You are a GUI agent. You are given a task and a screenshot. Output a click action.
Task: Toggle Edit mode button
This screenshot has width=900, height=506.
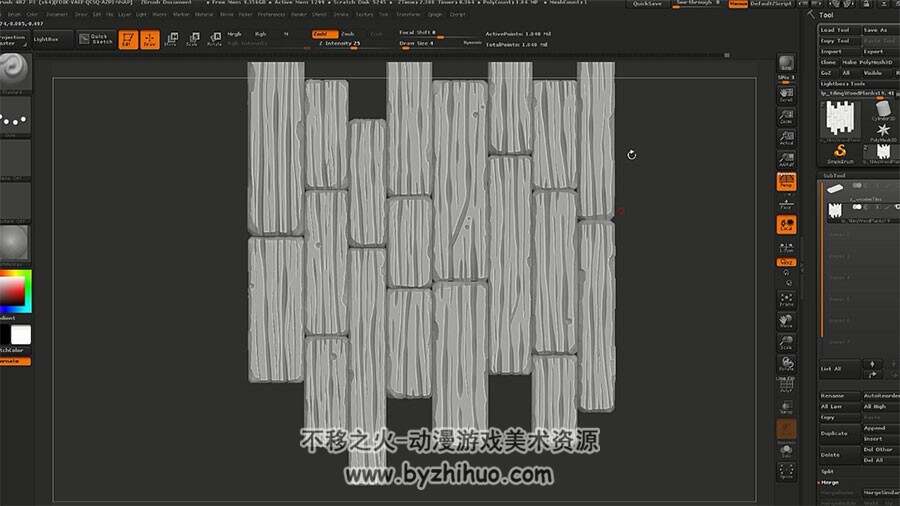(x=128, y=40)
